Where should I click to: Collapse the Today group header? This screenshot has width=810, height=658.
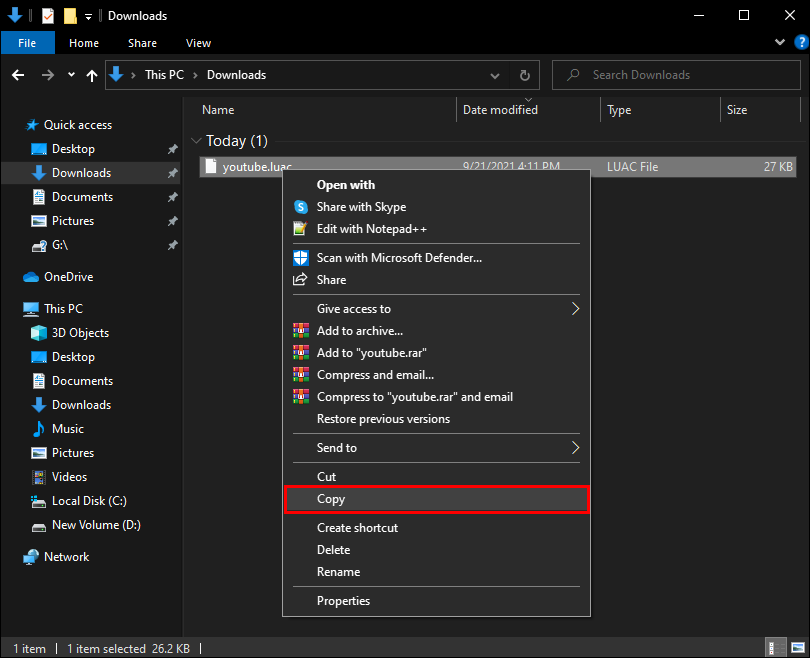[196, 141]
